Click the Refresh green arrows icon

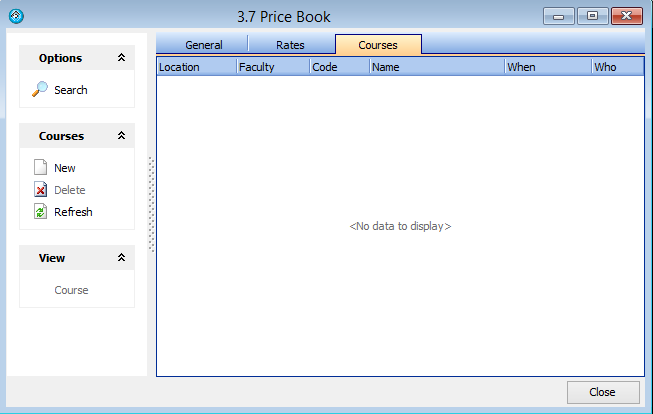(x=40, y=212)
